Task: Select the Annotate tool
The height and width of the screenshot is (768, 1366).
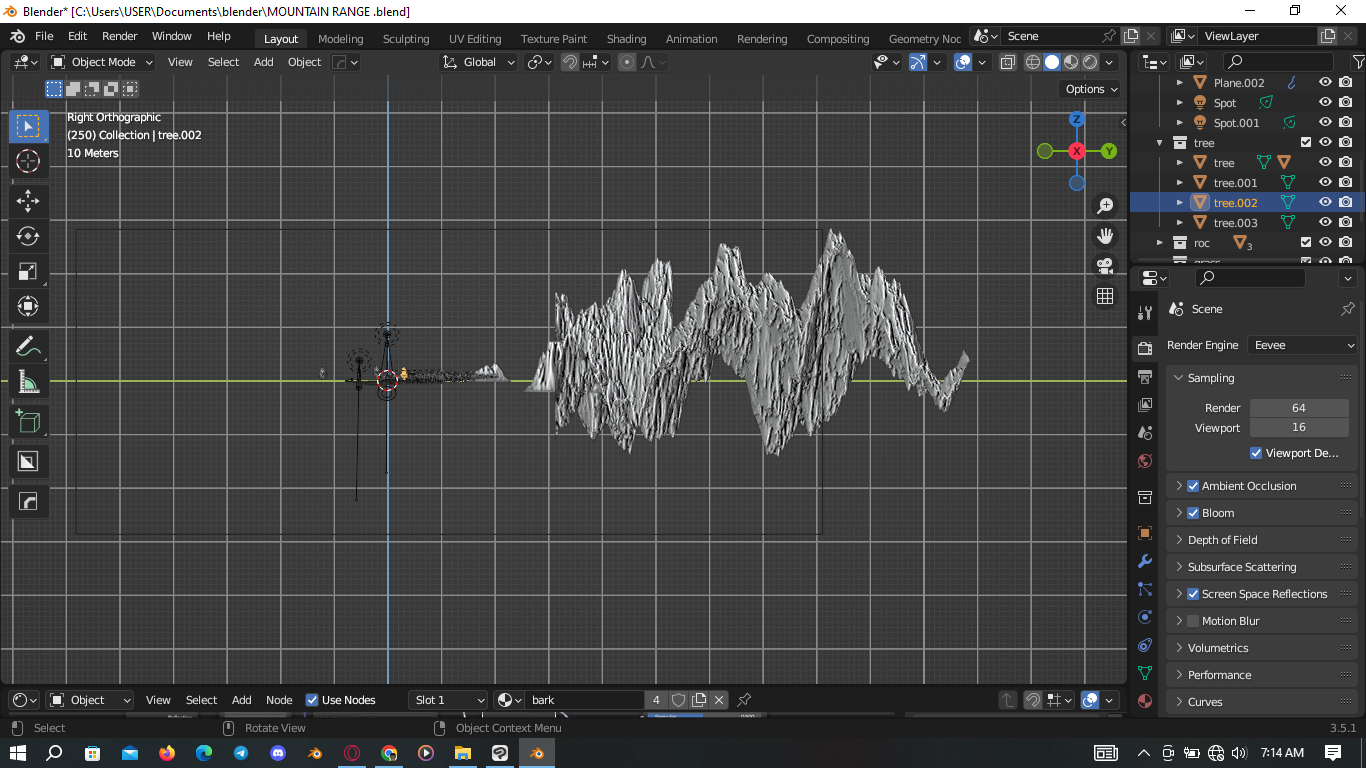Action: [28, 347]
